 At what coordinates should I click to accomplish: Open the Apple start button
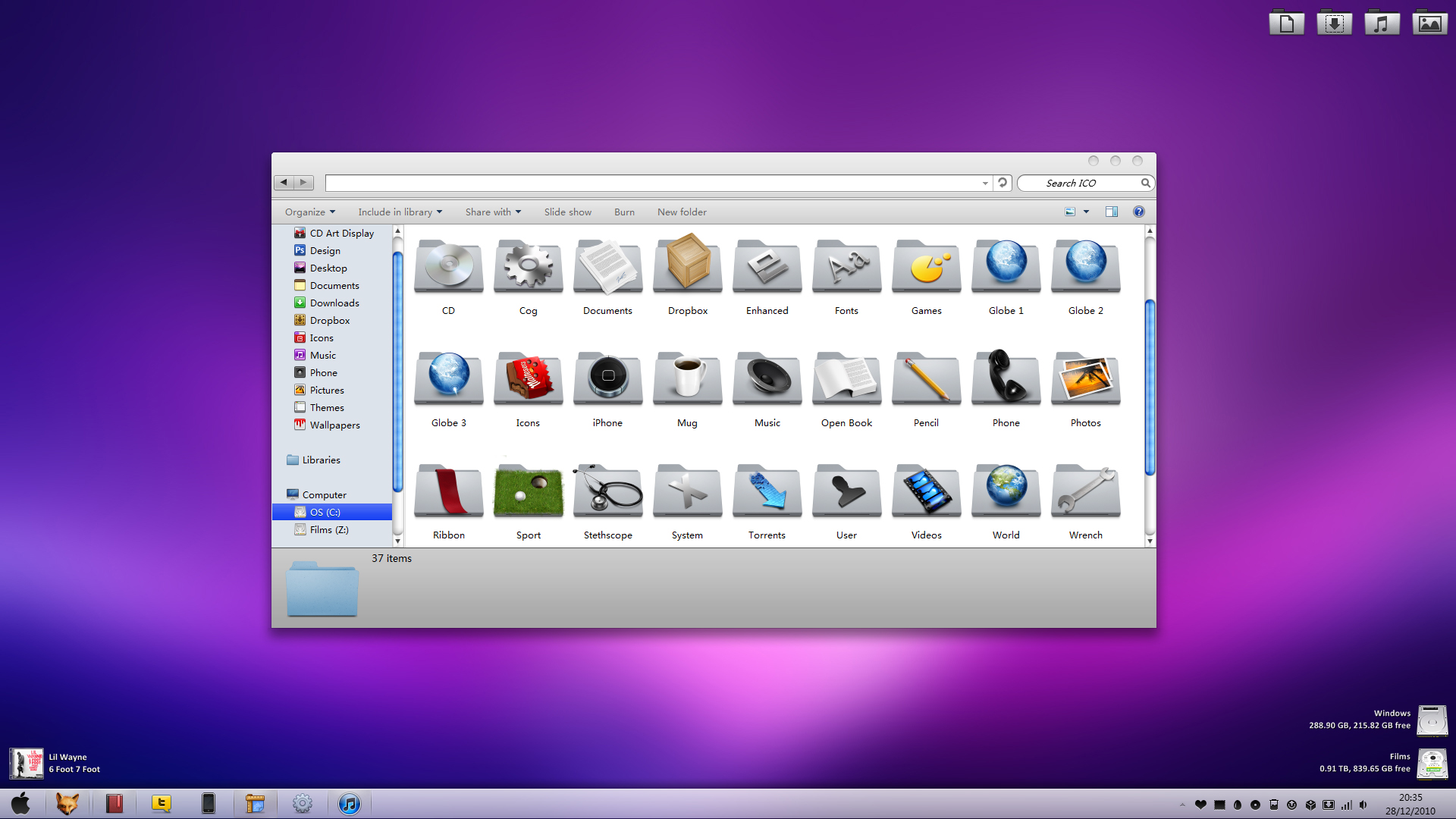click(21, 803)
